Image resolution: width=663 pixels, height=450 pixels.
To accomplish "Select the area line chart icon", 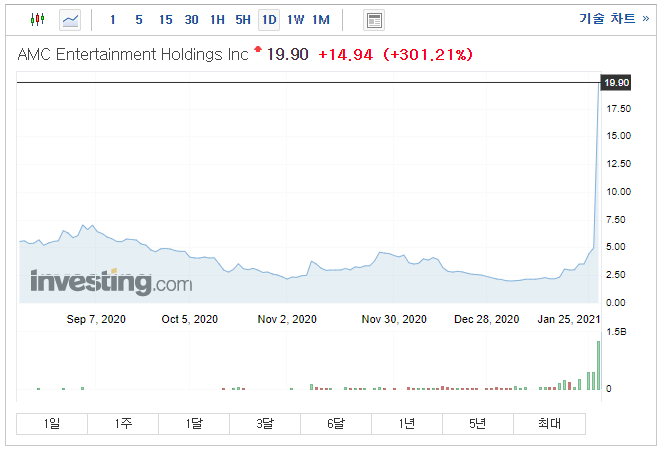I will [x=70, y=20].
